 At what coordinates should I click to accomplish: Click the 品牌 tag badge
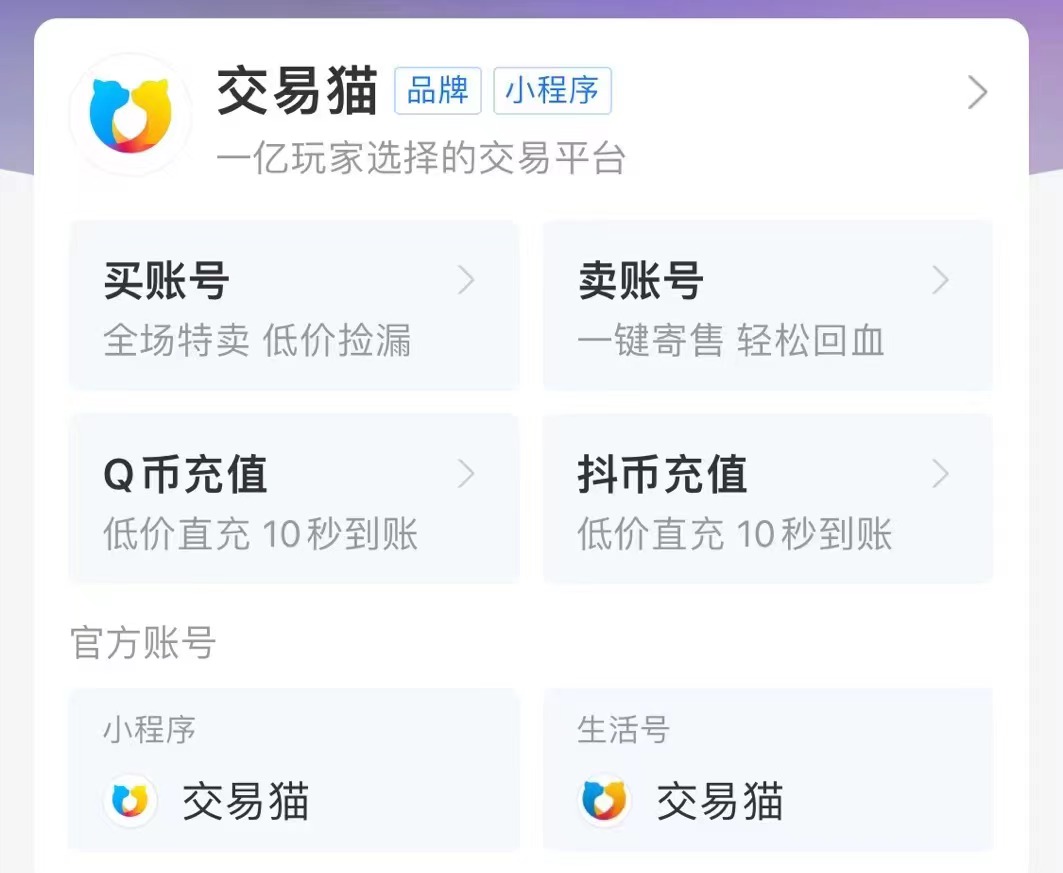[438, 91]
